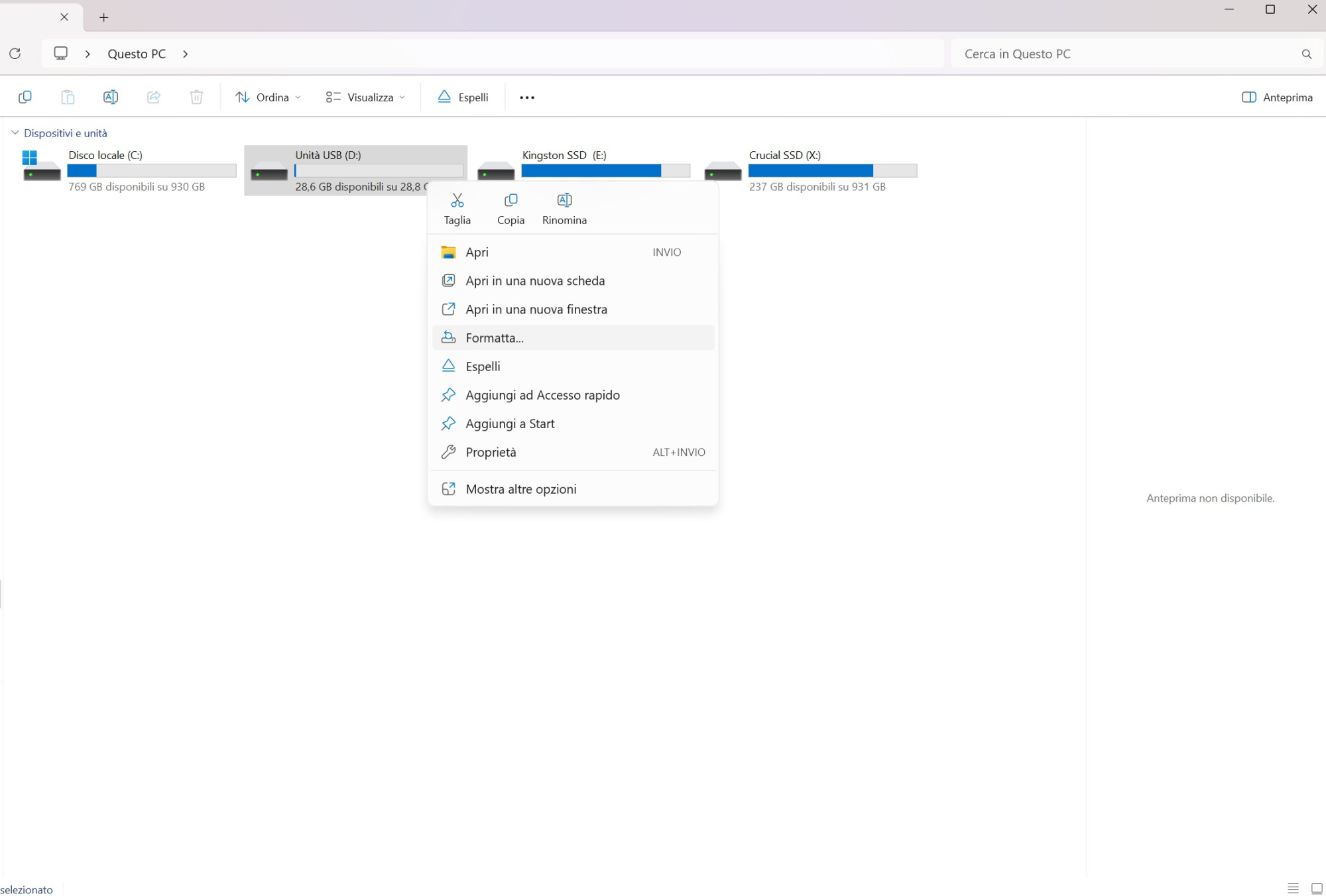Click the toolbar trash delete icon
The image size is (1326, 896).
[196, 97]
